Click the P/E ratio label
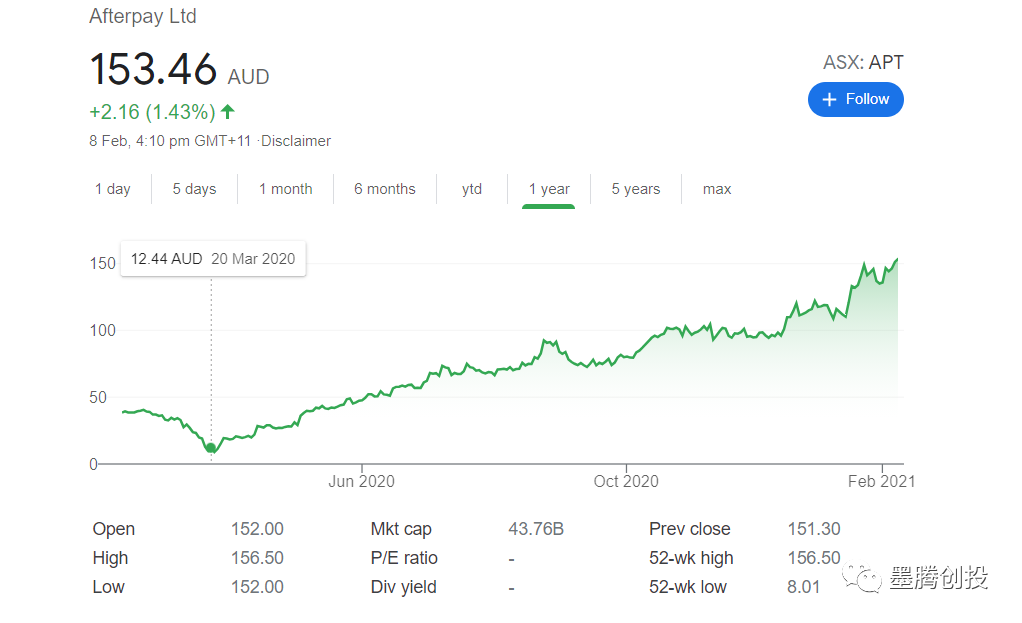 tap(404, 558)
